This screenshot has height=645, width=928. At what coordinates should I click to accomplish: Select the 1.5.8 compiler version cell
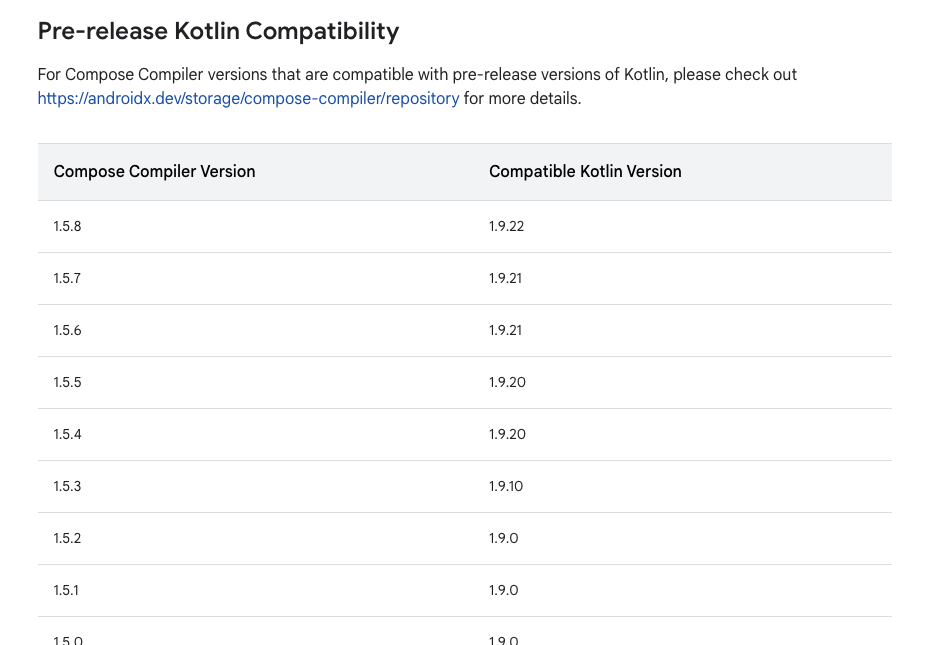[67, 226]
